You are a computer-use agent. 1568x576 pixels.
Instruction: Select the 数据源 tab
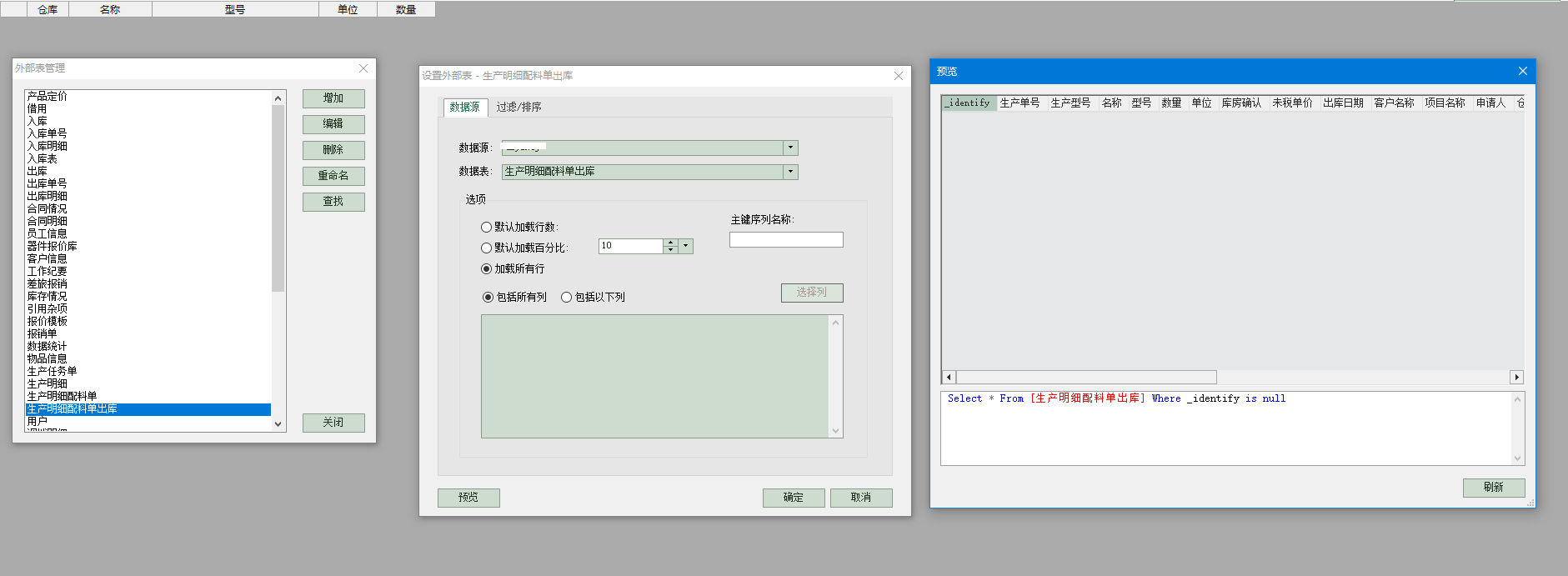coord(464,108)
